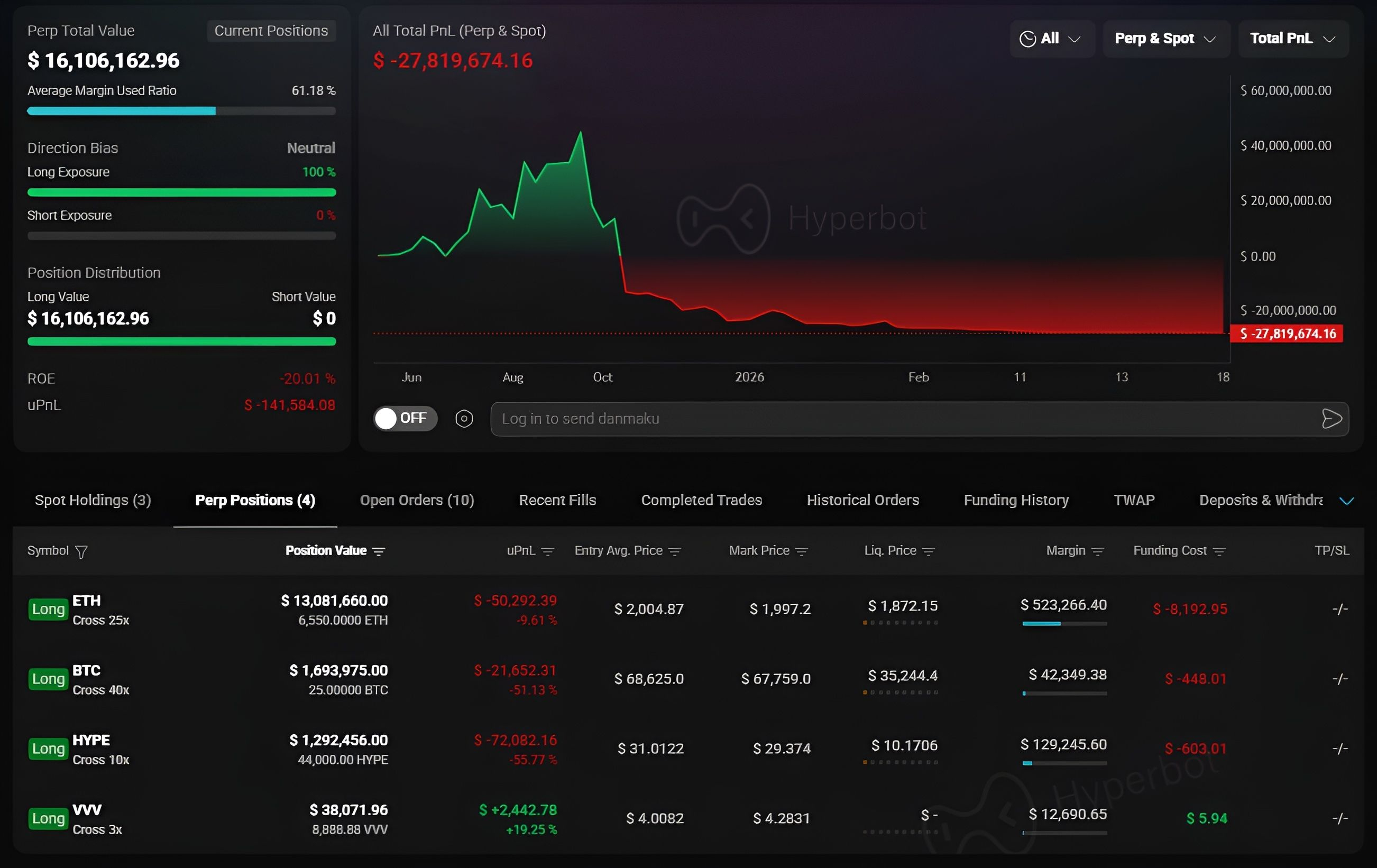Click ETH funding cost $ -8,192.95

[x=1189, y=610]
